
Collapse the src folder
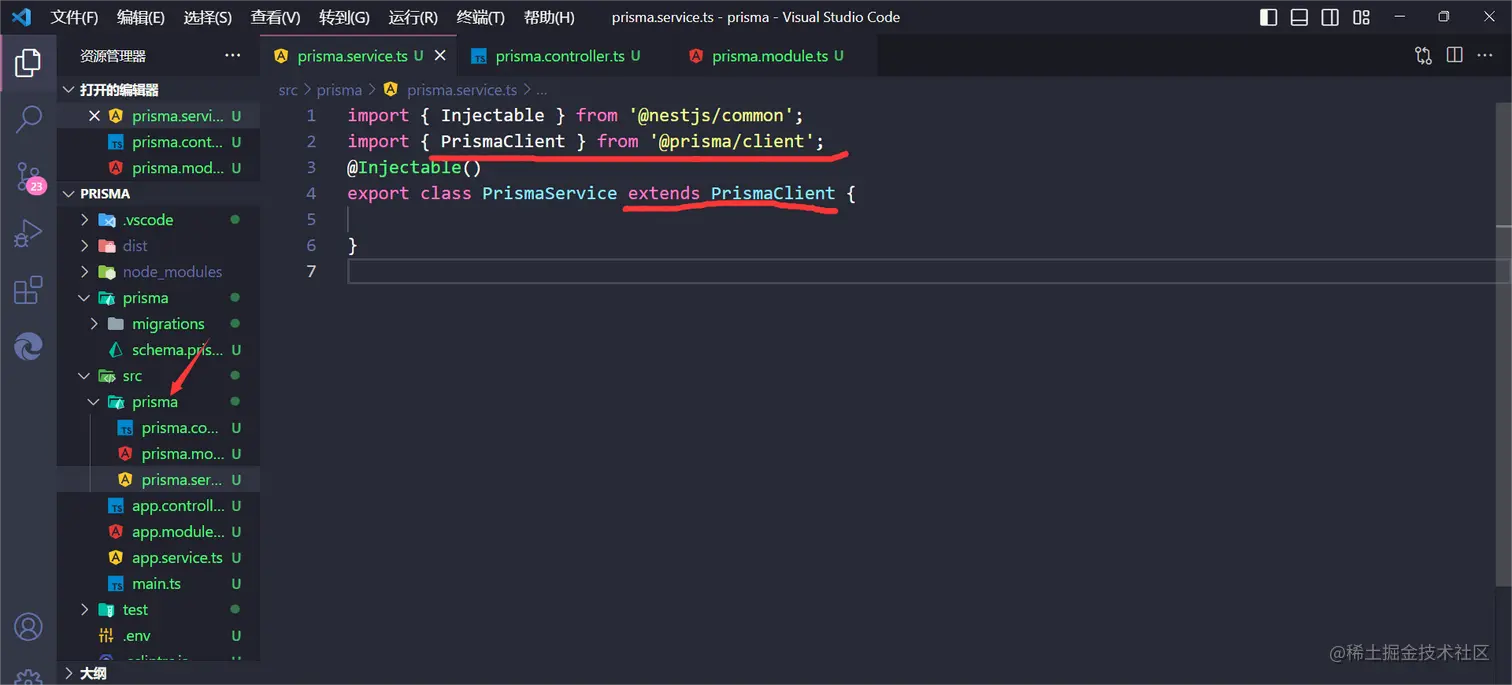pos(158,376)
